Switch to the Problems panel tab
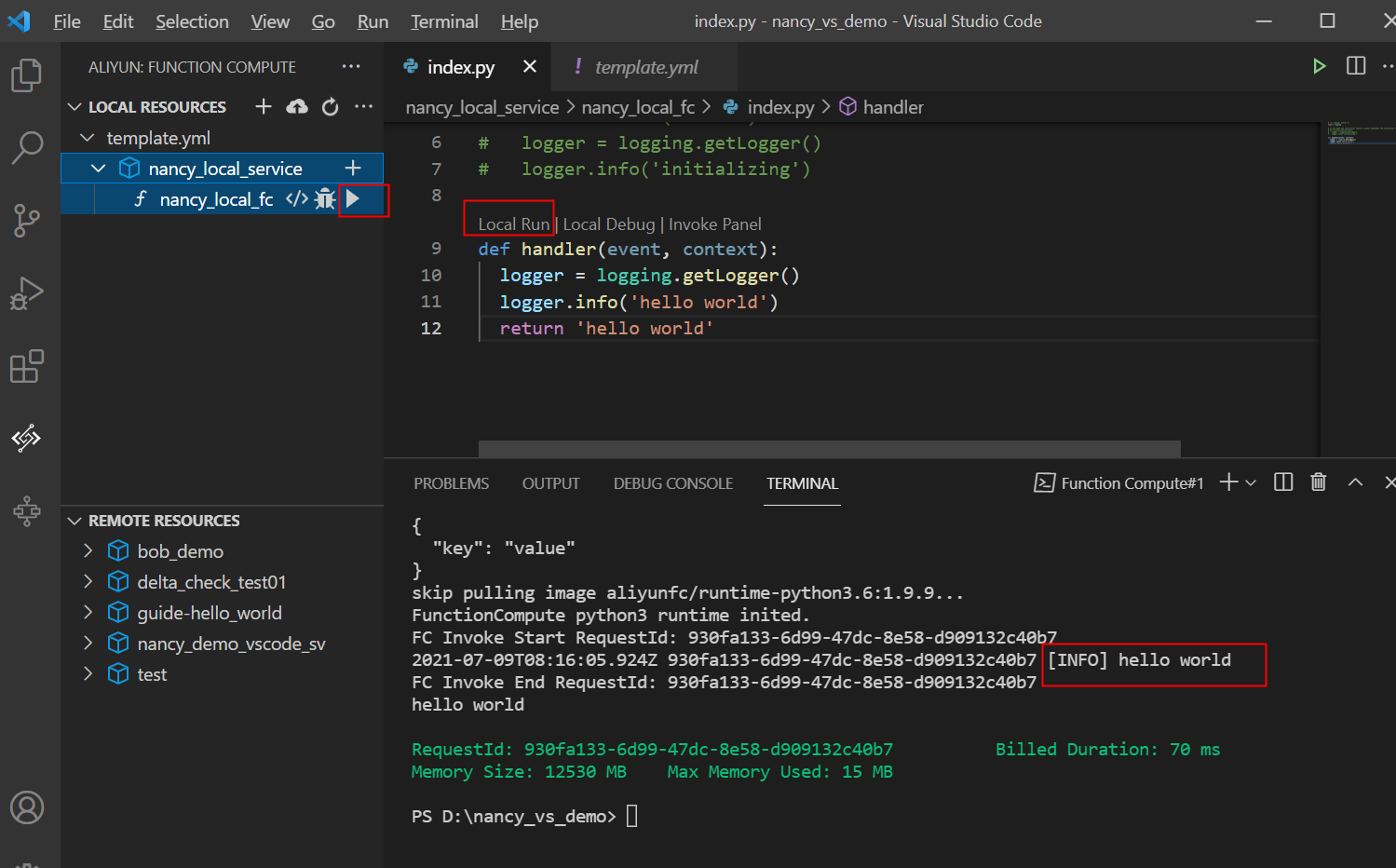The height and width of the screenshot is (868, 1396). coord(451,483)
